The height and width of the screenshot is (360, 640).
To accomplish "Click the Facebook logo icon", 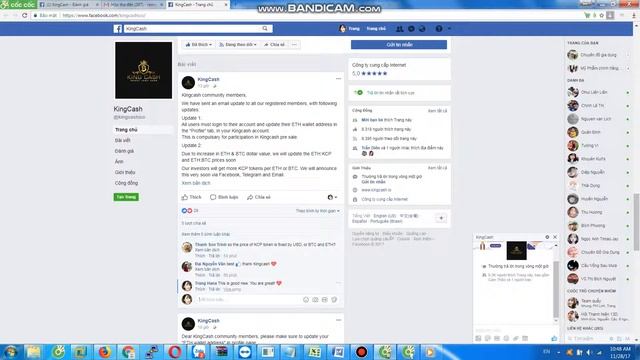I will pyautogui.click(x=118, y=29).
